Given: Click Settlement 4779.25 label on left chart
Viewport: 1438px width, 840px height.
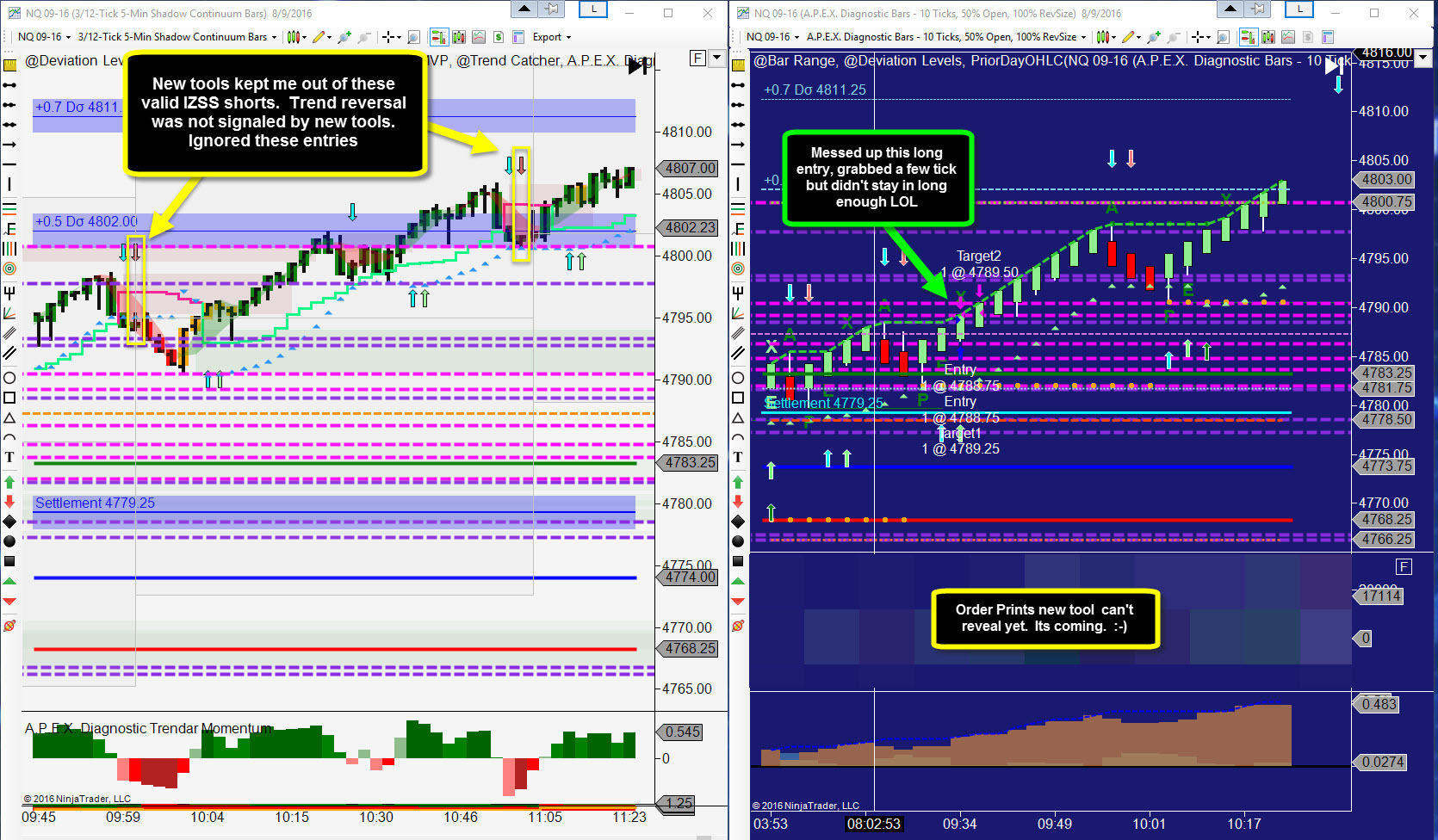Looking at the screenshot, I should tap(95, 503).
